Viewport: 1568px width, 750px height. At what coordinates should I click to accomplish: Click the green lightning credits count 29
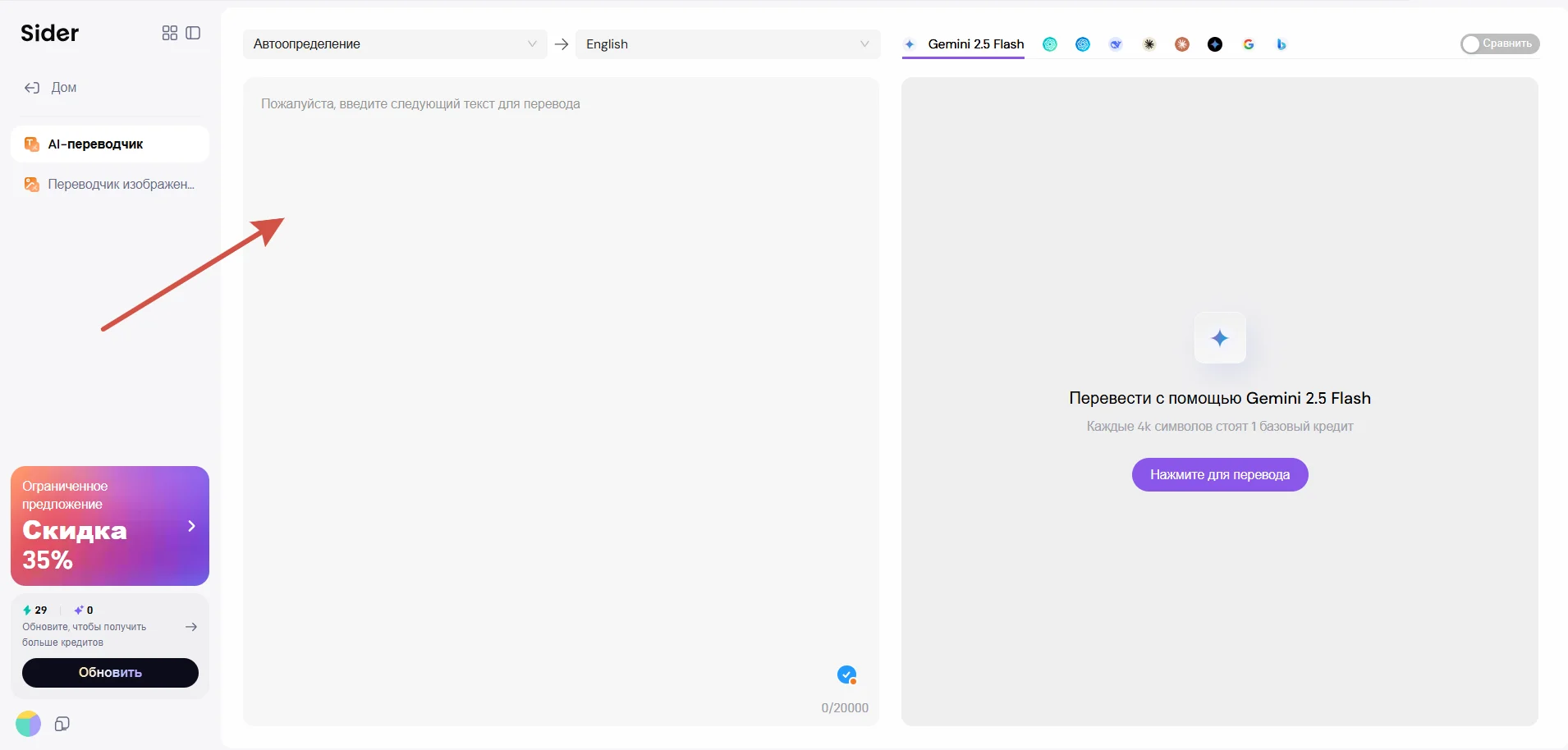pos(35,611)
